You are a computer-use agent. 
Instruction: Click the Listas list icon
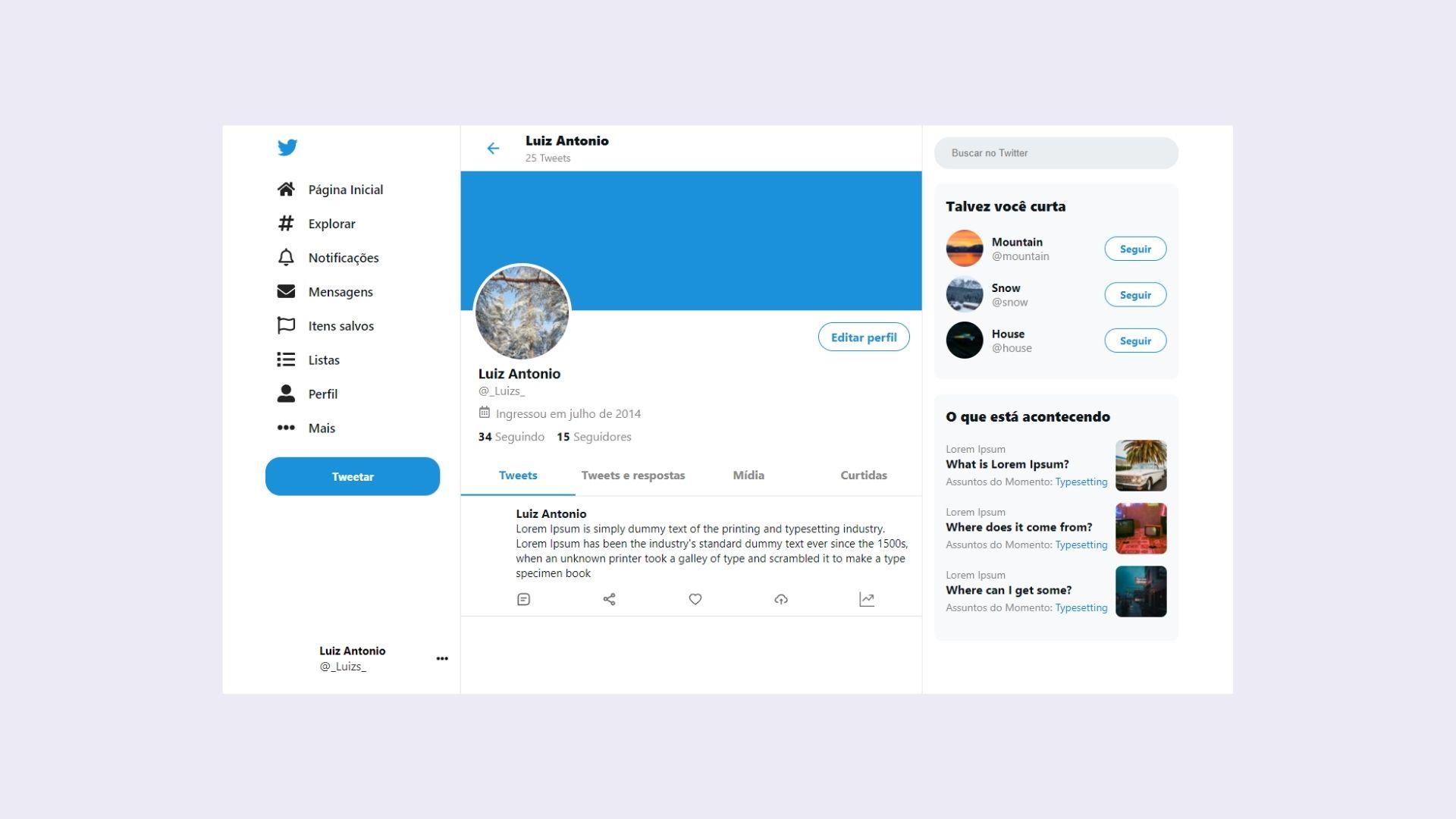(x=286, y=359)
